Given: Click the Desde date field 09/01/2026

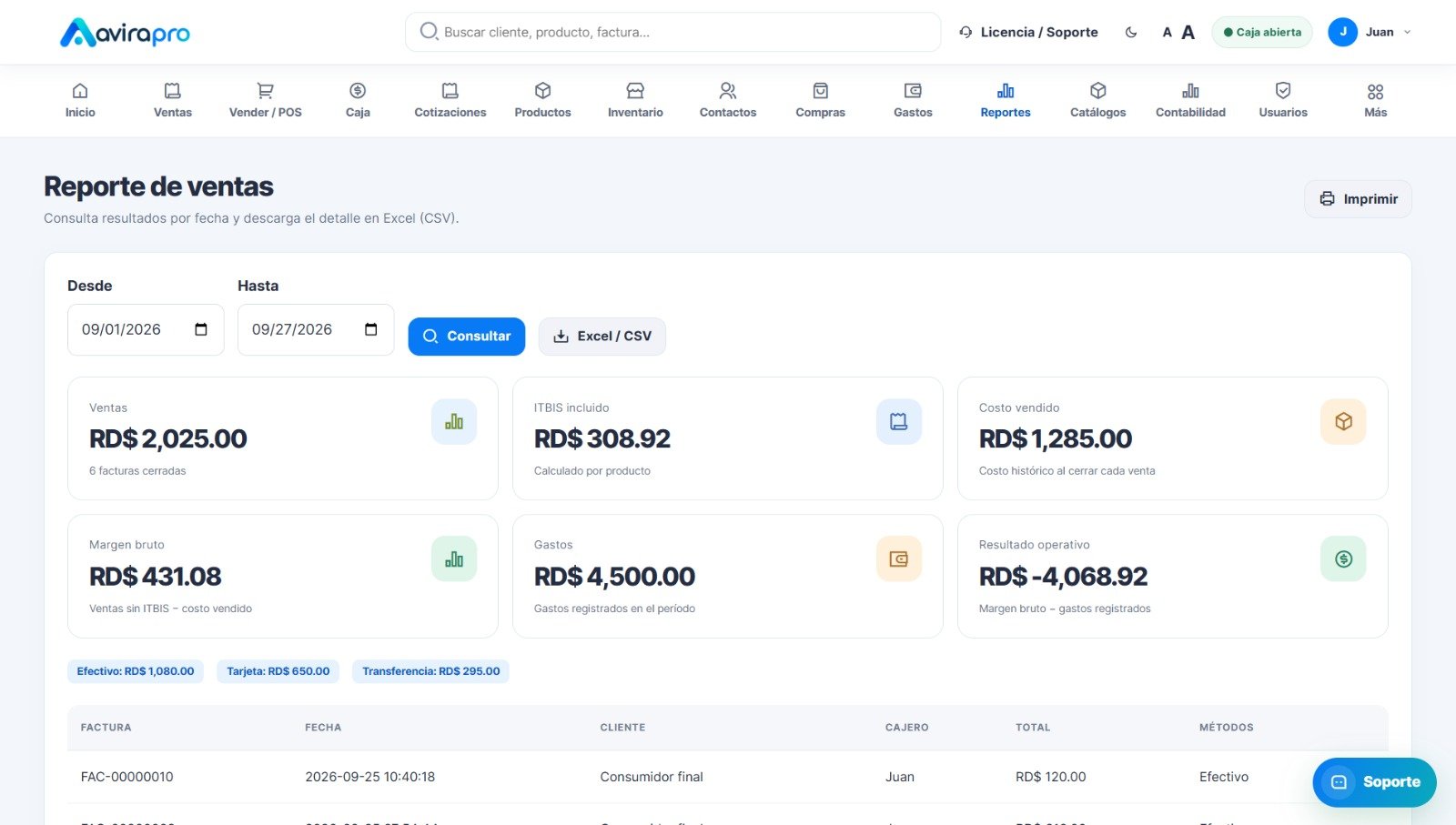Looking at the screenshot, I should [x=146, y=329].
